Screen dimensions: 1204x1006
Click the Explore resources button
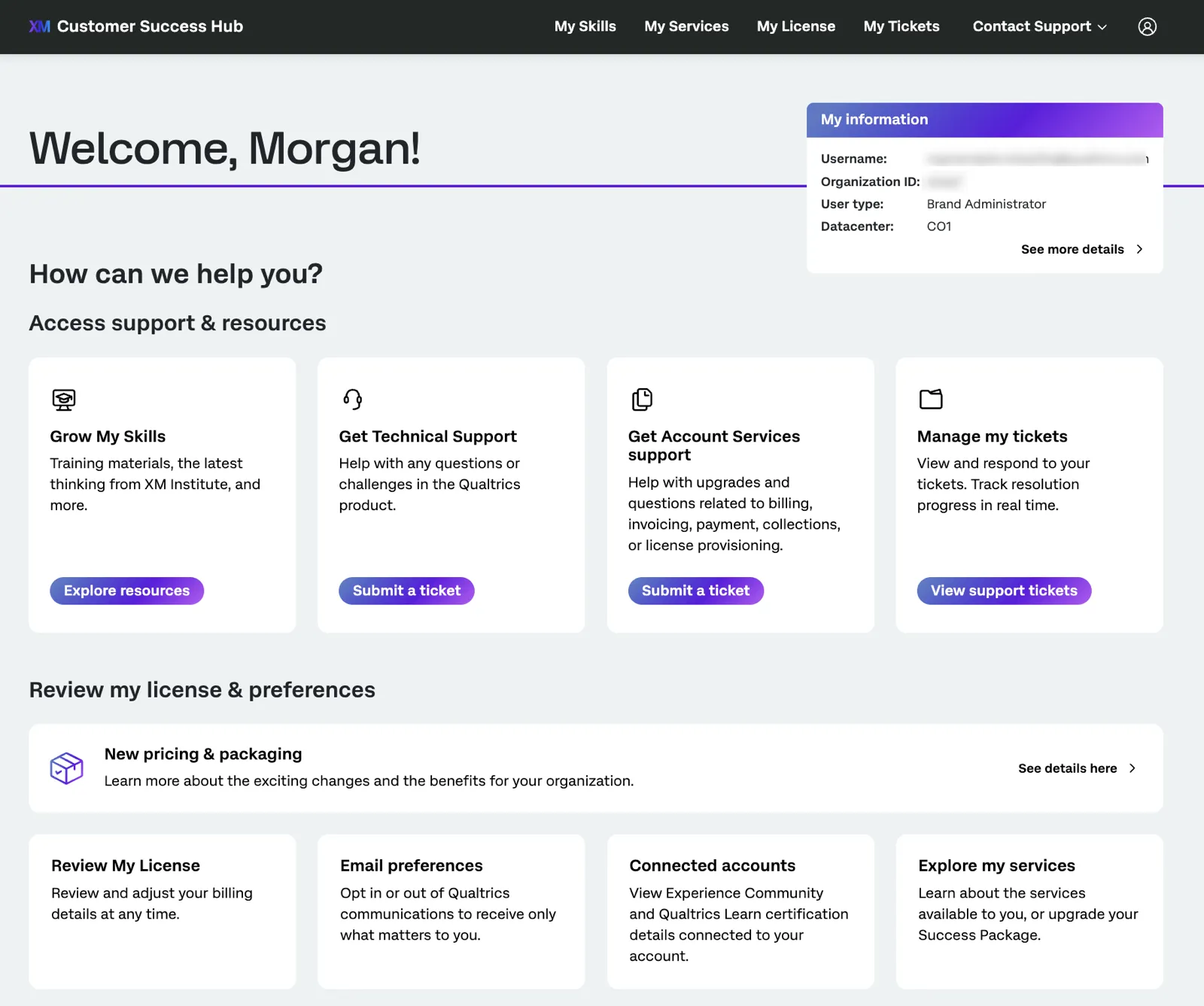point(126,591)
